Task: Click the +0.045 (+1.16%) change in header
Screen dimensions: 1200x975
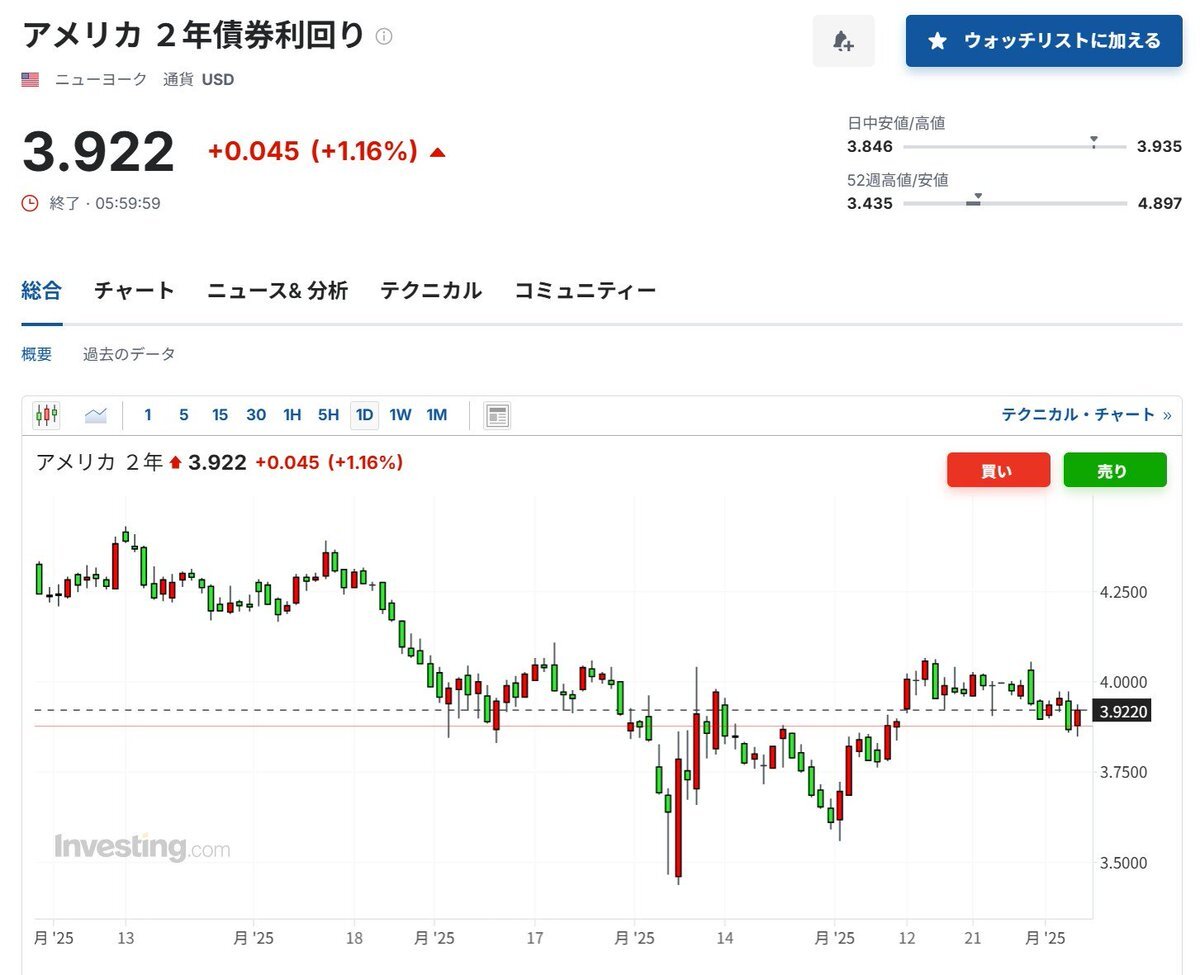Action: pos(312,152)
